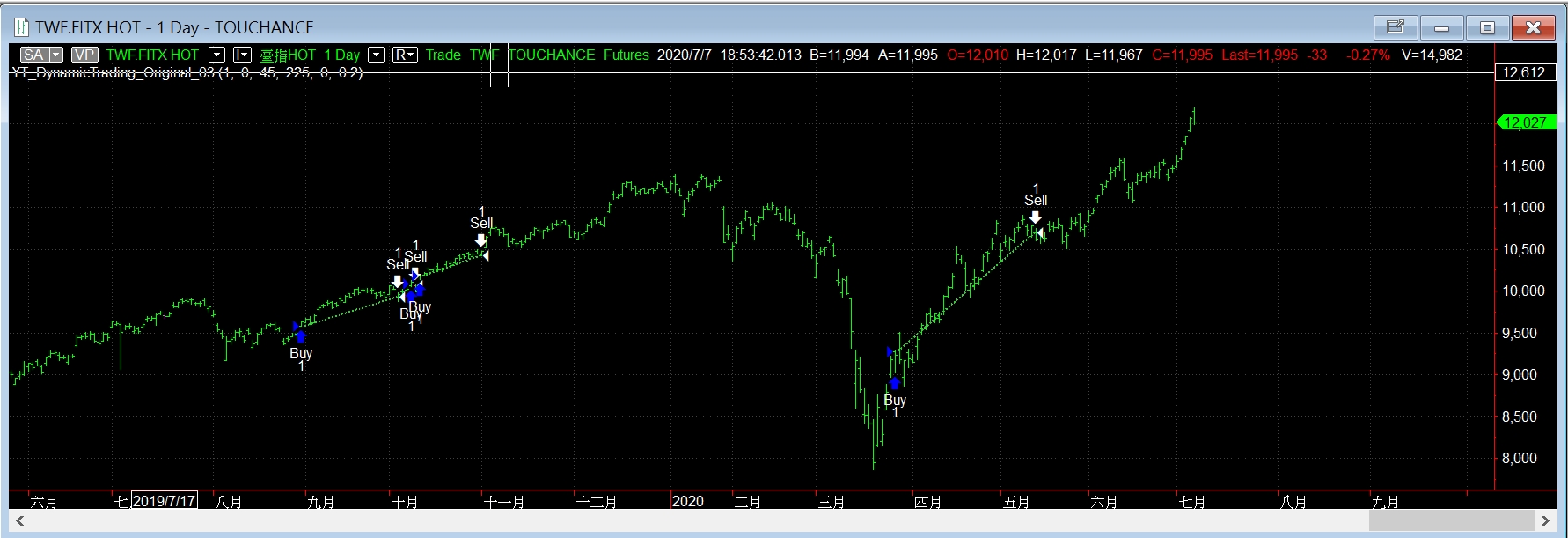Click the blue Buy arrow near March low

point(895,383)
